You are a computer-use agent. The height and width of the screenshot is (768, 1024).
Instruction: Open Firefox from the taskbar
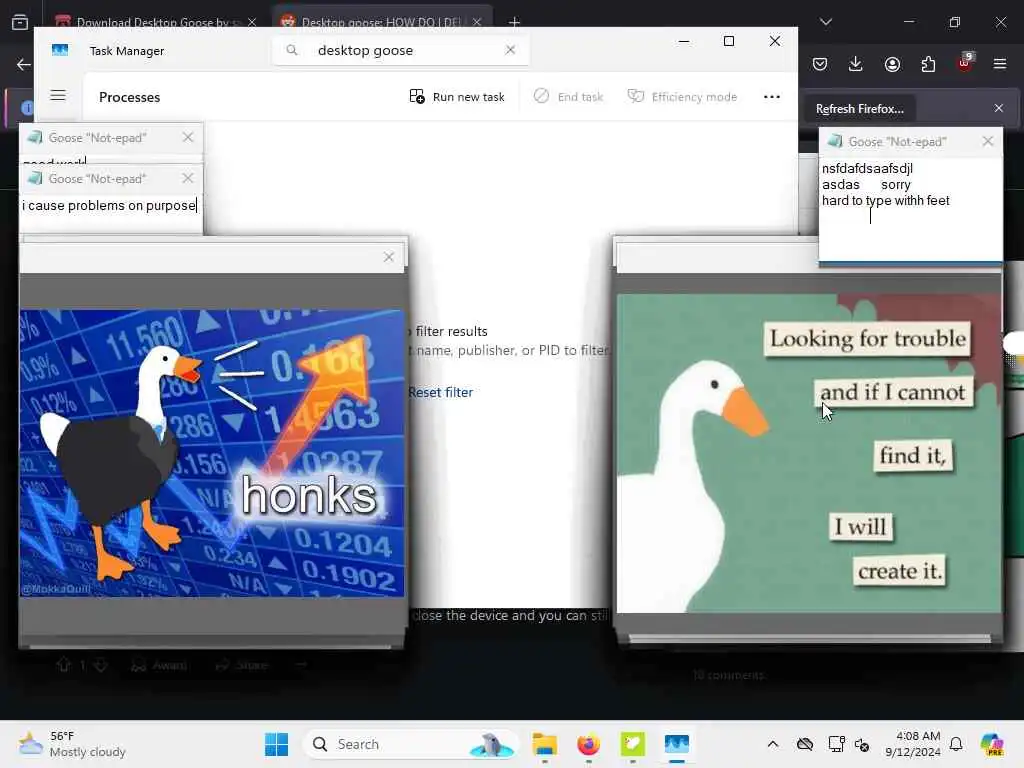[588, 744]
